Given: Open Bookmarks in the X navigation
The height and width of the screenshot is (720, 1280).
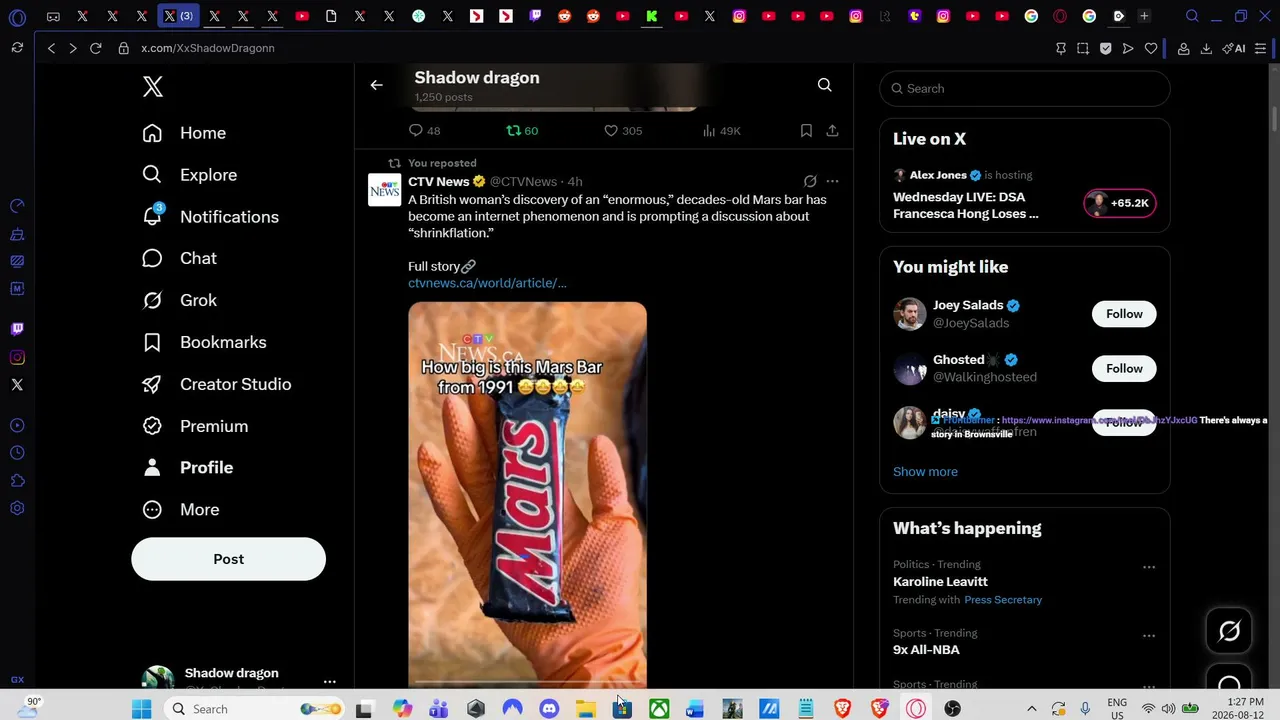Looking at the screenshot, I should coord(207,342).
